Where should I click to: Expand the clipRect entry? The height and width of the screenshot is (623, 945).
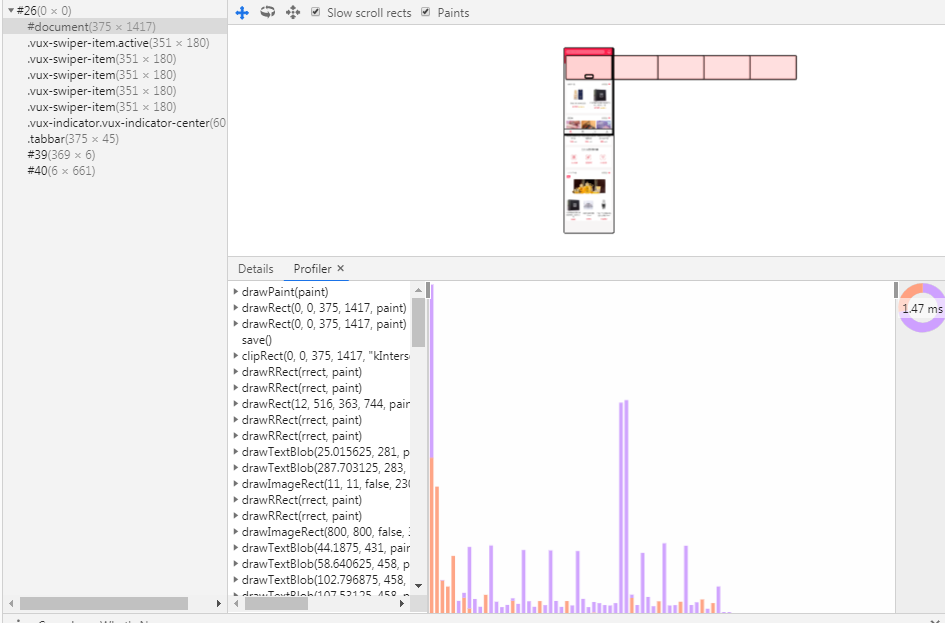click(x=236, y=355)
